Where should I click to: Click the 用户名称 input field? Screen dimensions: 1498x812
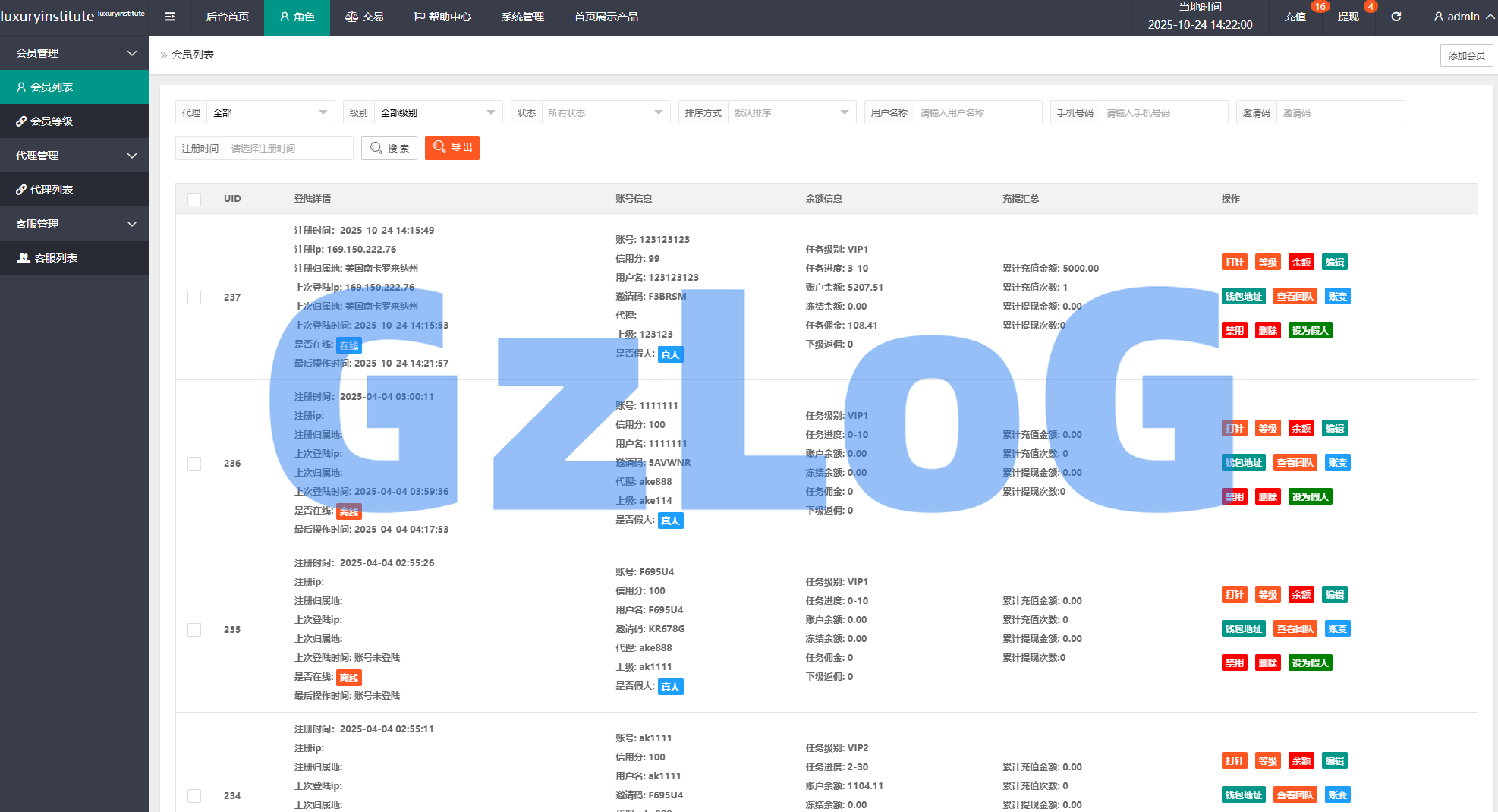click(977, 112)
